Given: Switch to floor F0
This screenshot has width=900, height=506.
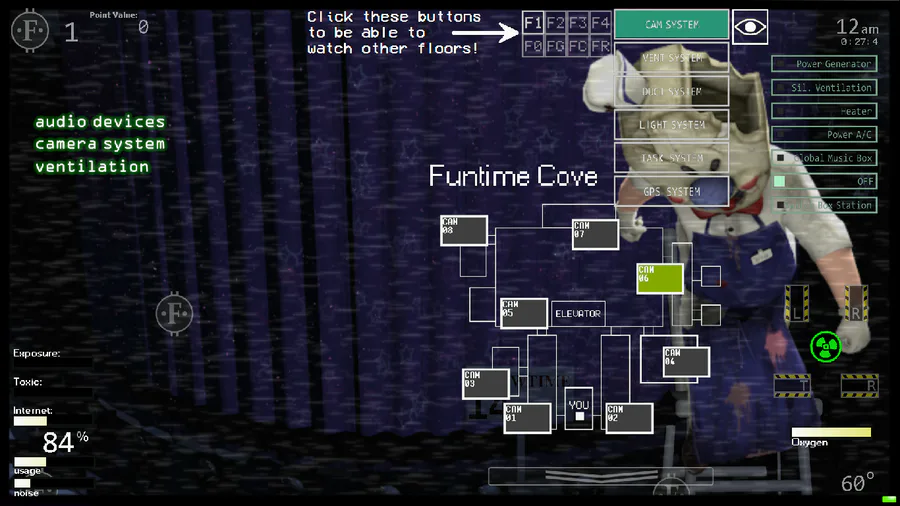Looking at the screenshot, I should point(533,46).
